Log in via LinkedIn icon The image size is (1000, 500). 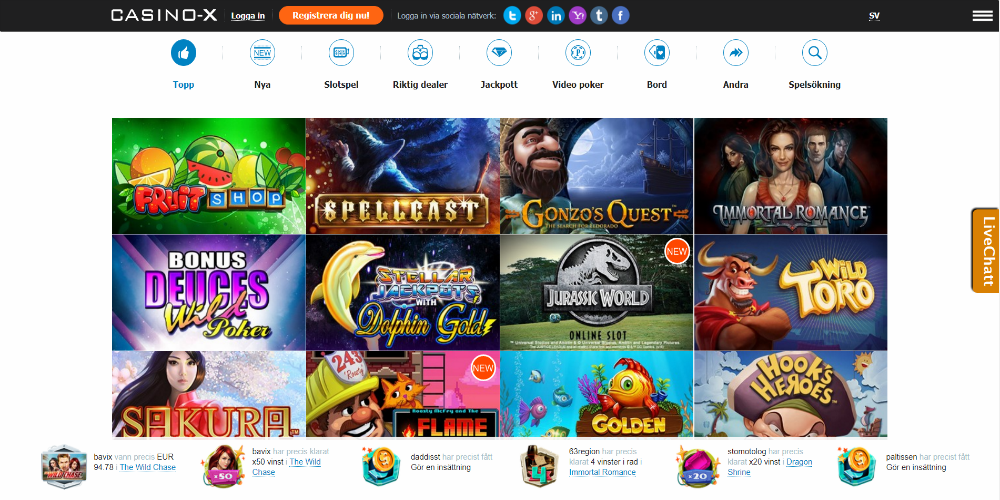point(555,15)
